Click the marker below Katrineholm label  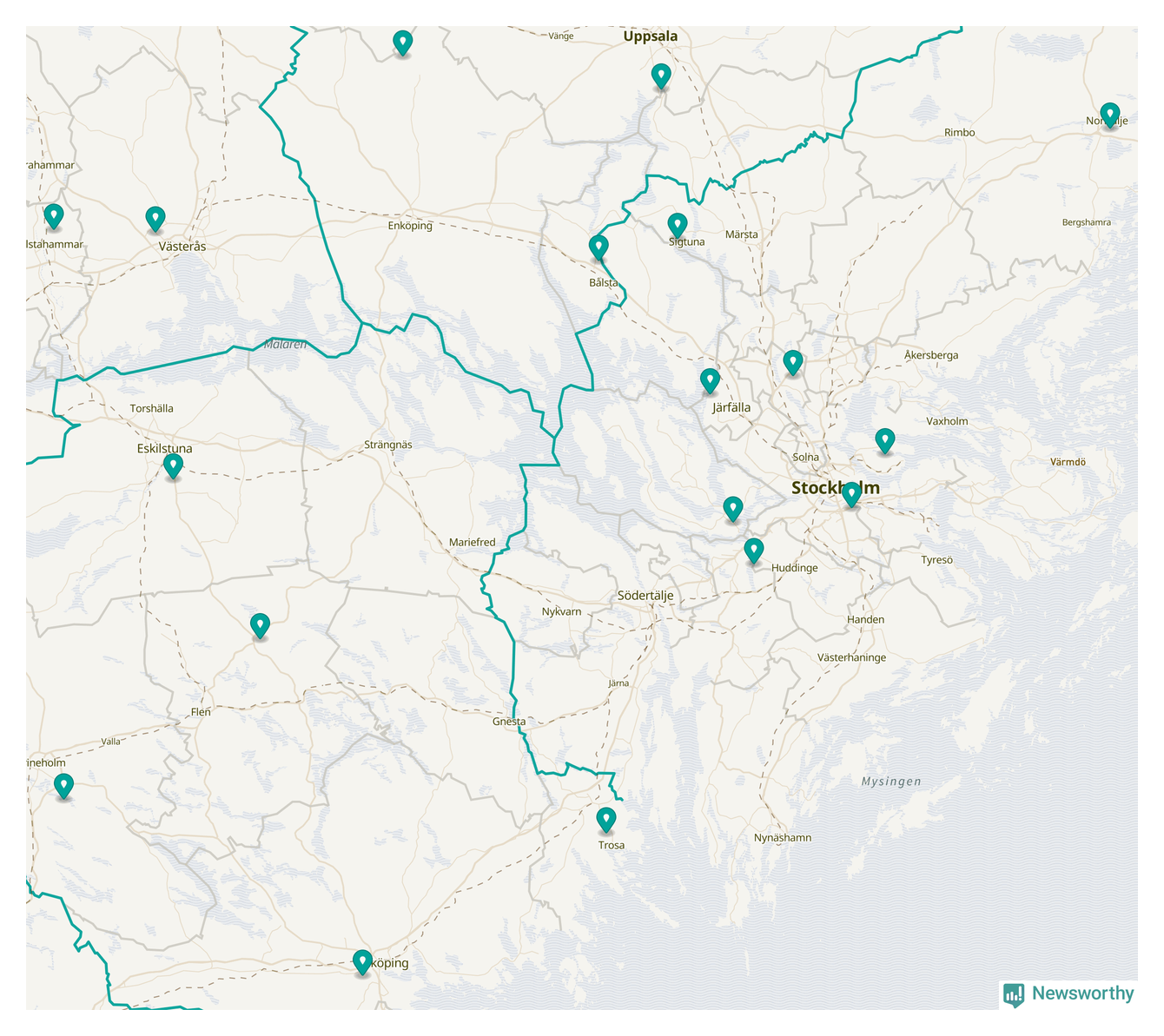click(x=63, y=786)
